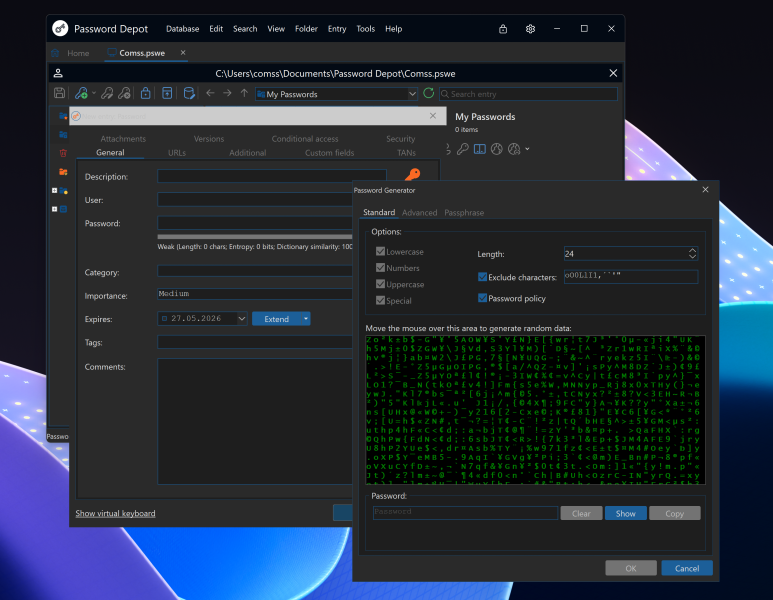Click Cancel in Password Generator
773x600 pixels.
click(x=687, y=568)
